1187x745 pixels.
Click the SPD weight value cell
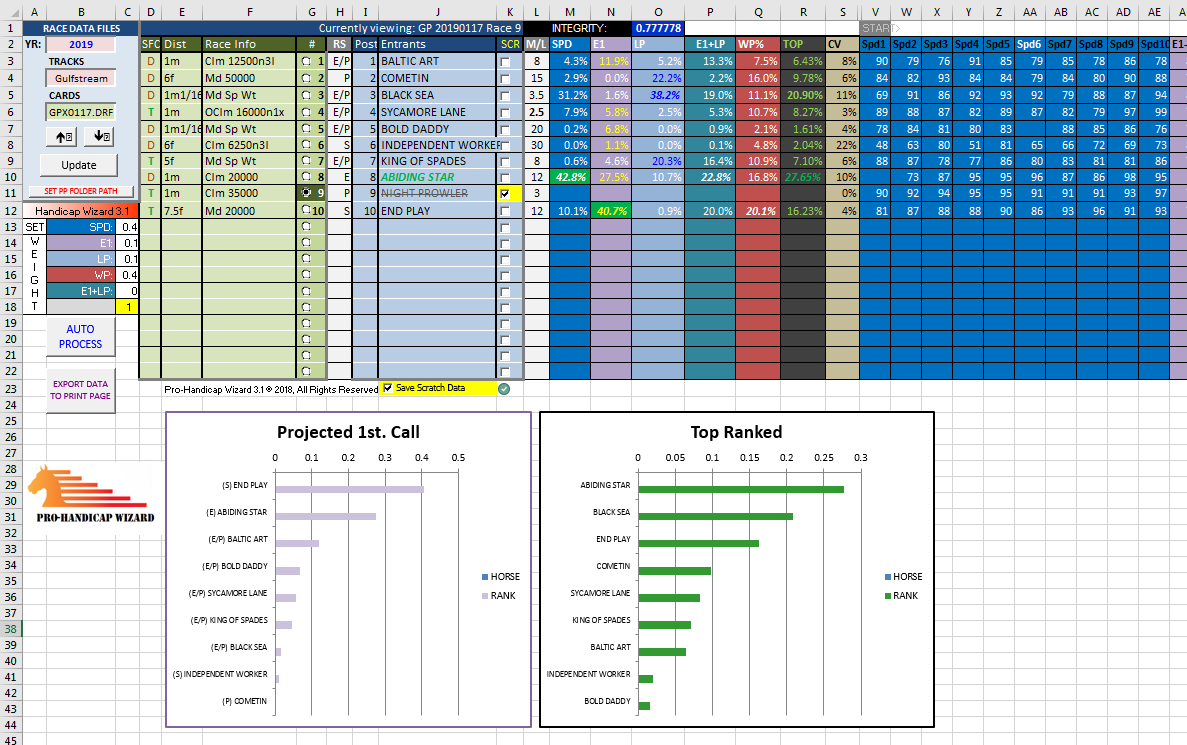128,227
